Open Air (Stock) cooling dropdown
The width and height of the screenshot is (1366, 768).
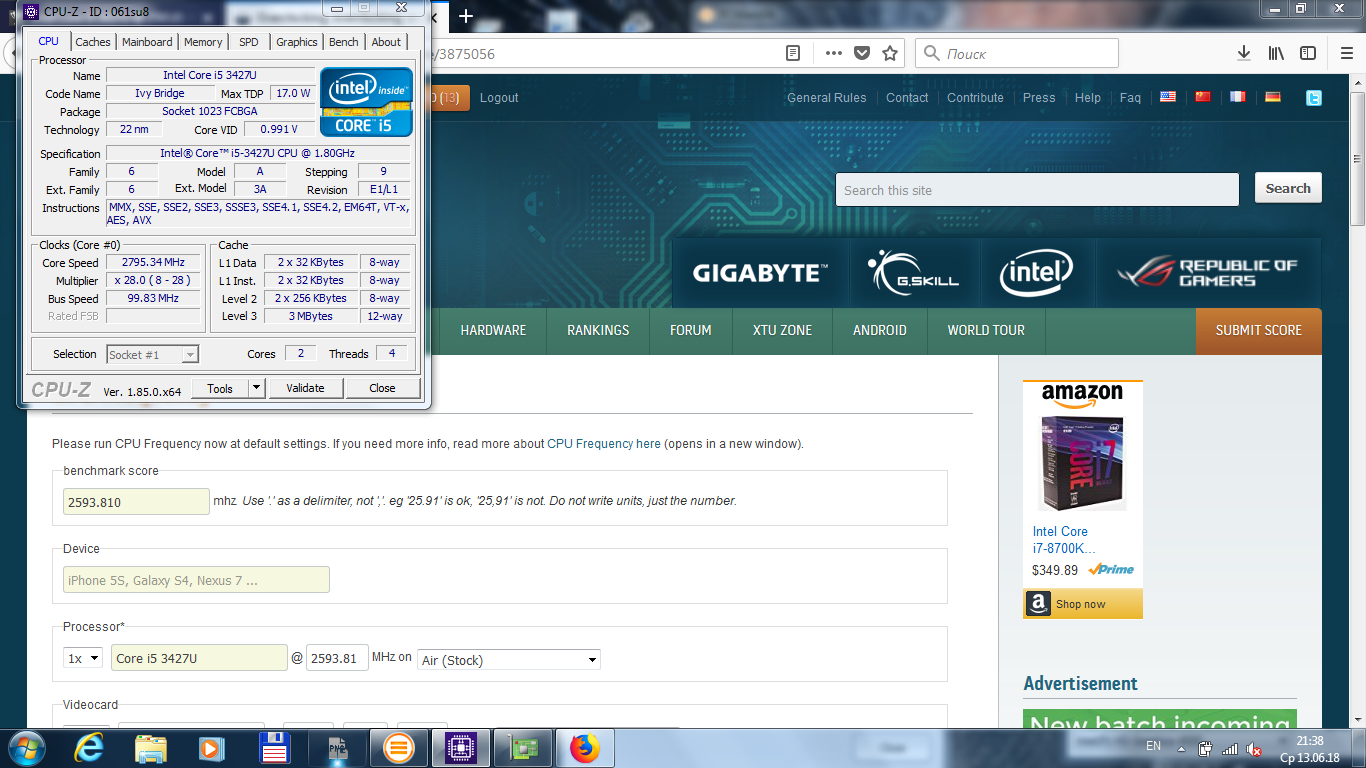[508, 660]
